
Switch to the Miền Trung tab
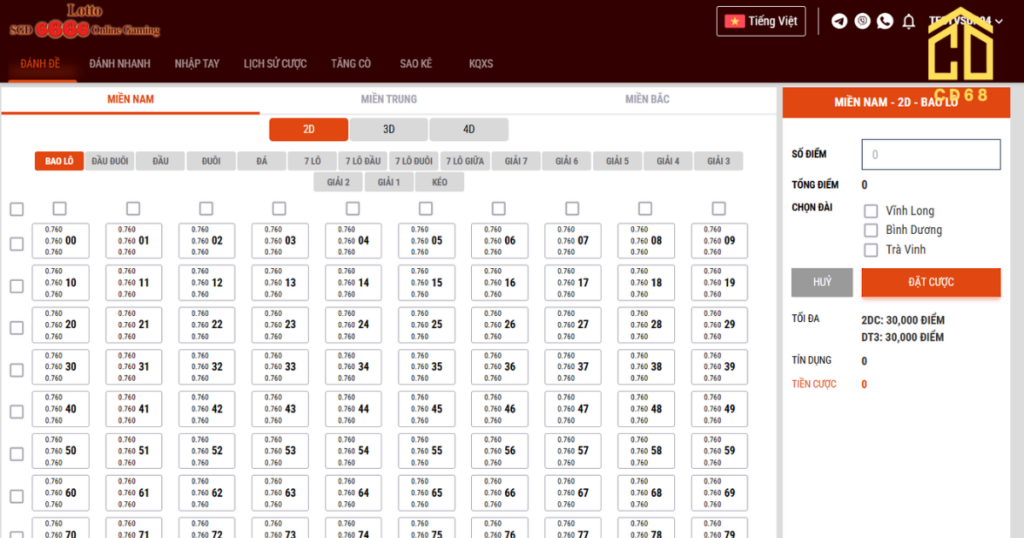point(389,99)
